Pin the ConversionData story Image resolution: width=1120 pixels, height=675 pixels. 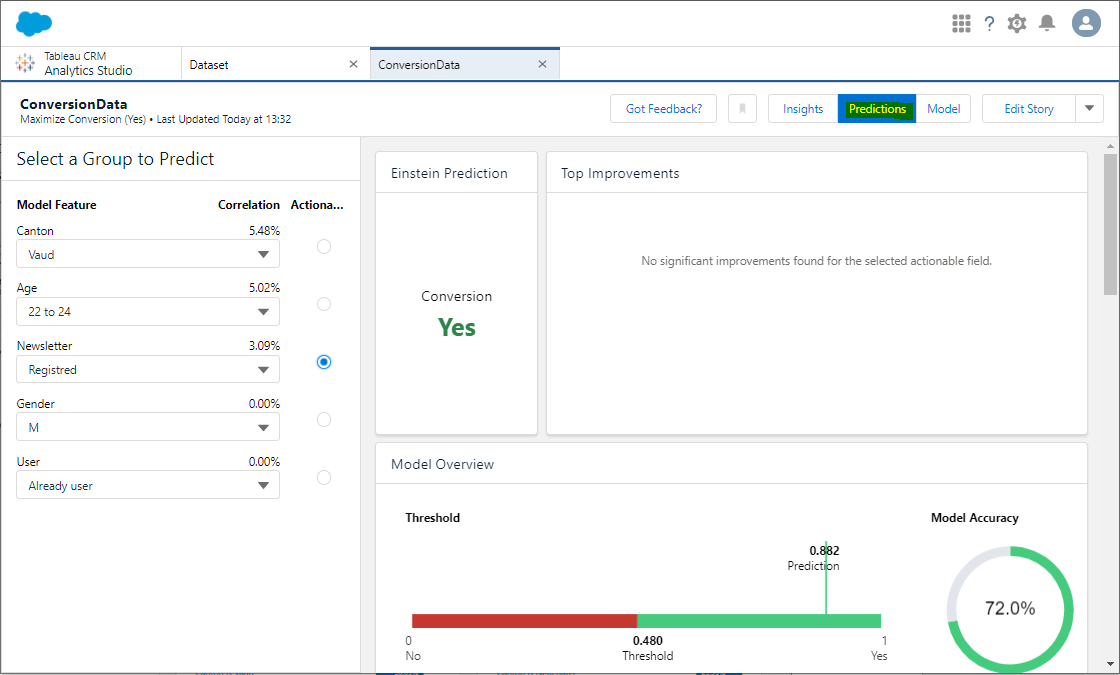(742, 108)
